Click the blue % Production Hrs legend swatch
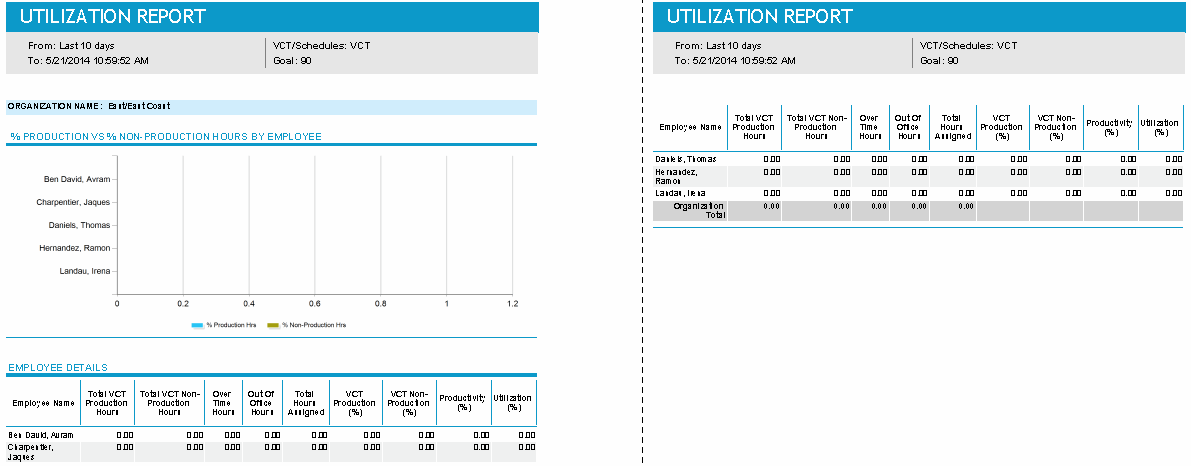The image size is (1191, 466). tap(197, 325)
